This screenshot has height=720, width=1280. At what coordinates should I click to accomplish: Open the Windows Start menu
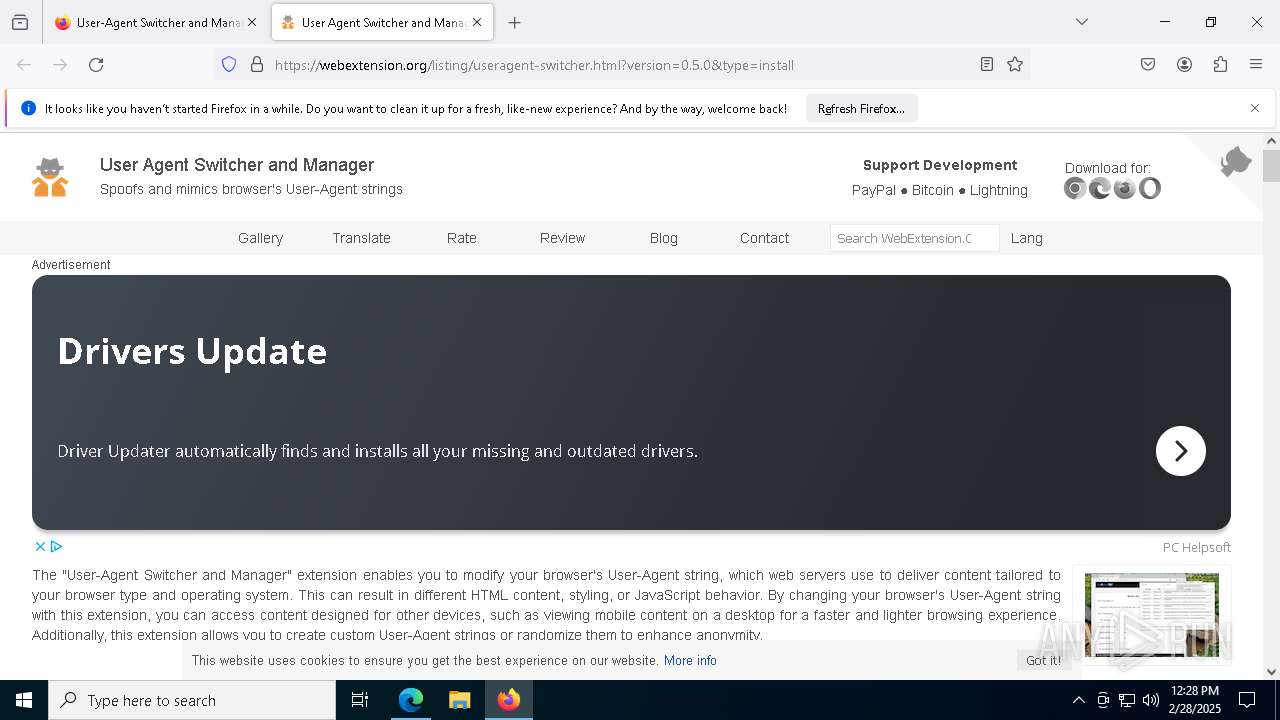[x=24, y=700]
